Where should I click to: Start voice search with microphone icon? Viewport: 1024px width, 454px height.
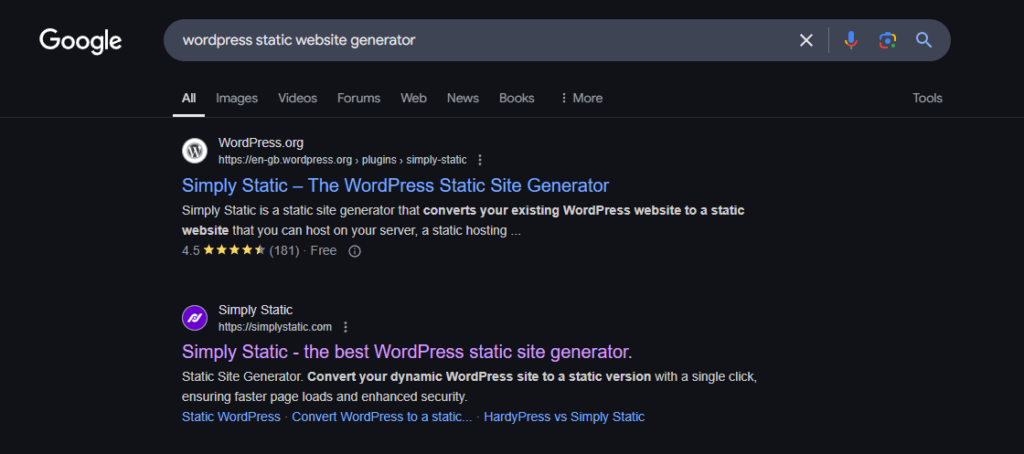click(x=850, y=41)
